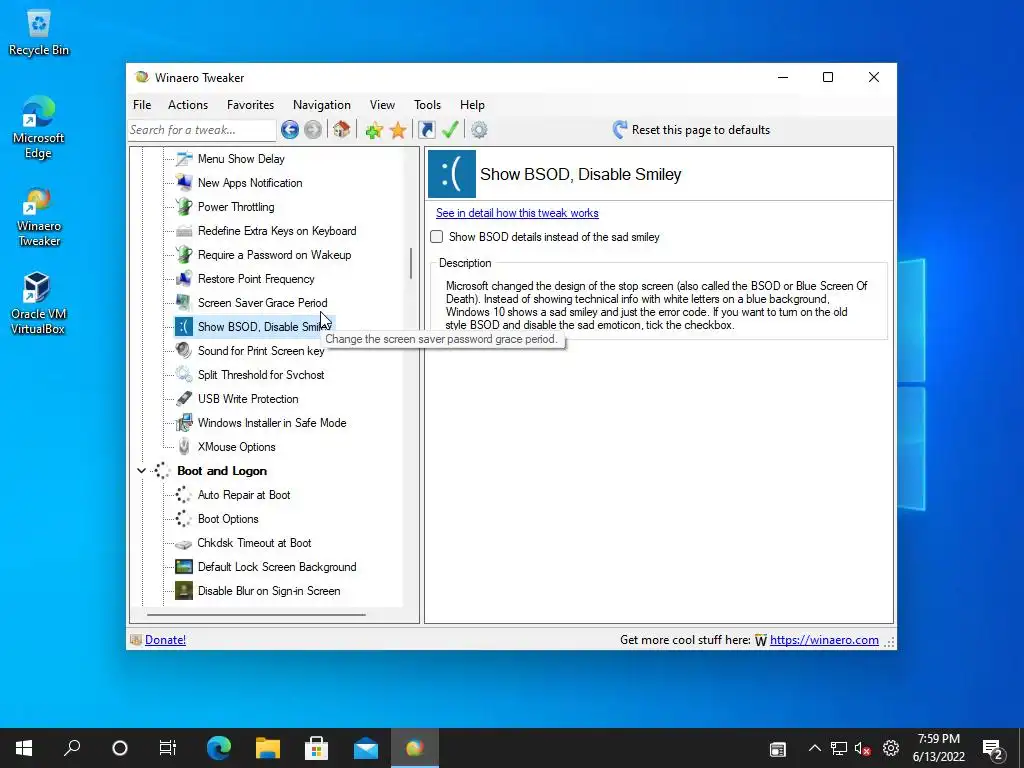Go to Home page icon in toolbar
The image size is (1024, 768).
(342, 130)
